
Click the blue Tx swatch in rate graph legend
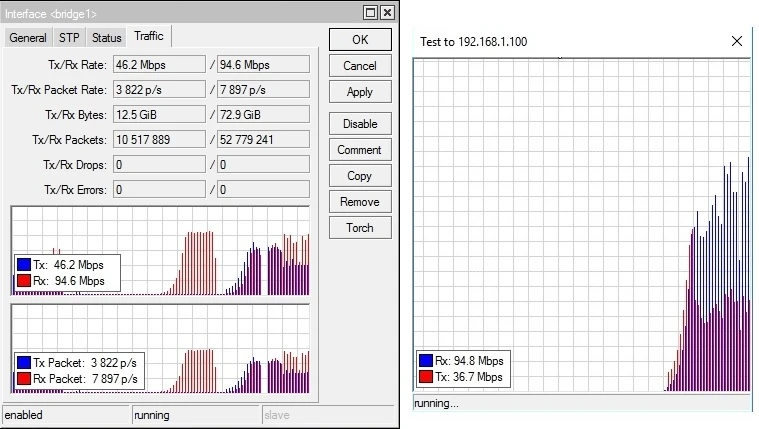click(23, 266)
